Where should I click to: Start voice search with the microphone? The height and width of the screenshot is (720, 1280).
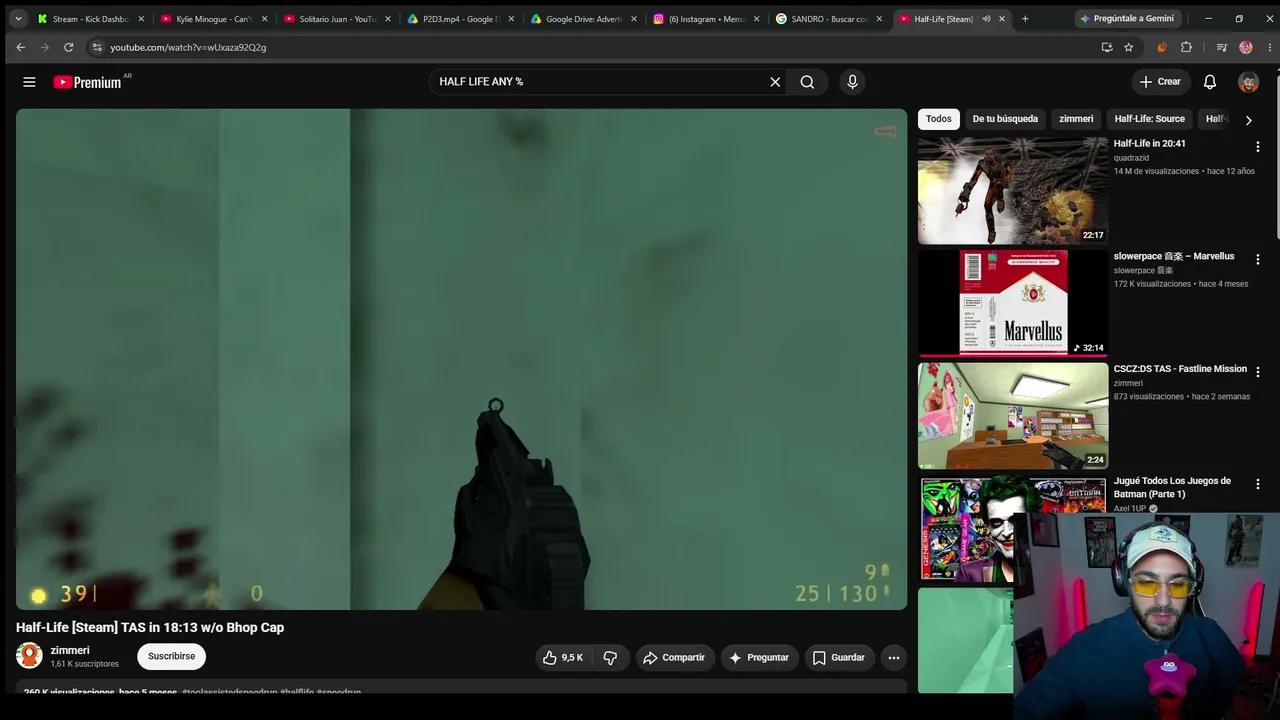pos(852,82)
